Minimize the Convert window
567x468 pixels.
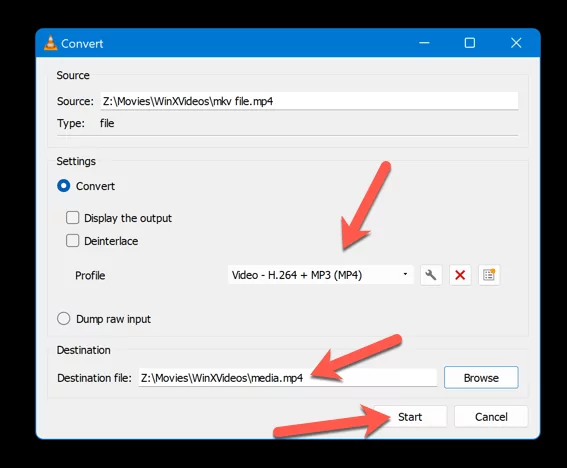pos(424,43)
